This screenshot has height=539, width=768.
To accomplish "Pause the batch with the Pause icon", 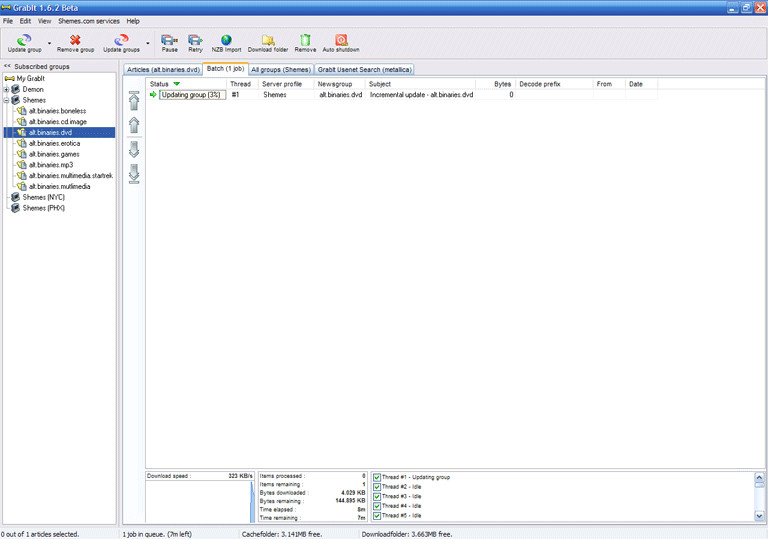I will click(x=169, y=40).
